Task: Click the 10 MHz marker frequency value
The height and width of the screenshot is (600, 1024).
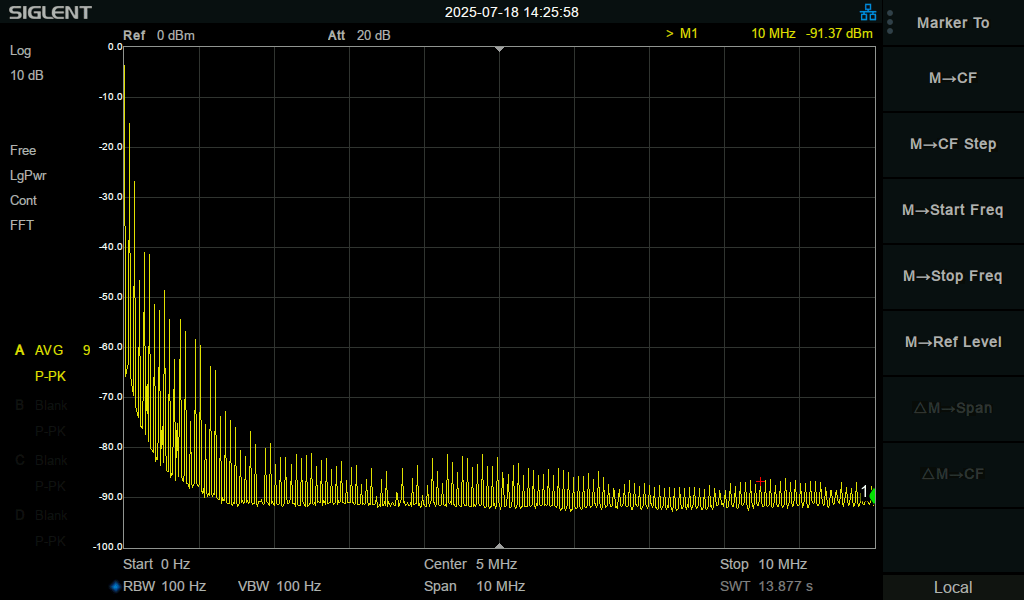Action: [x=773, y=33]
